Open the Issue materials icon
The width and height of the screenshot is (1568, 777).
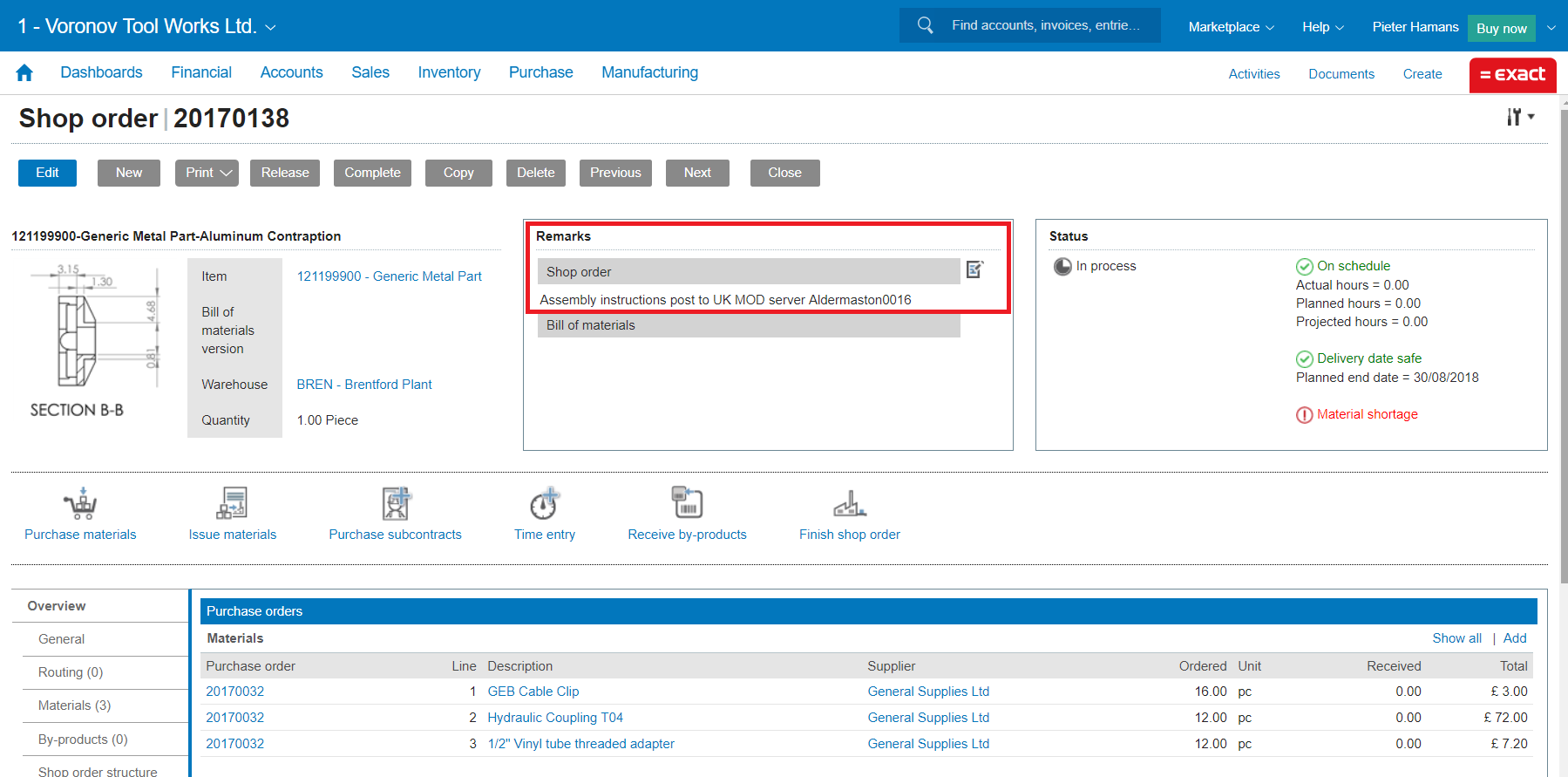pyautogui.click(x=232, y=504)
